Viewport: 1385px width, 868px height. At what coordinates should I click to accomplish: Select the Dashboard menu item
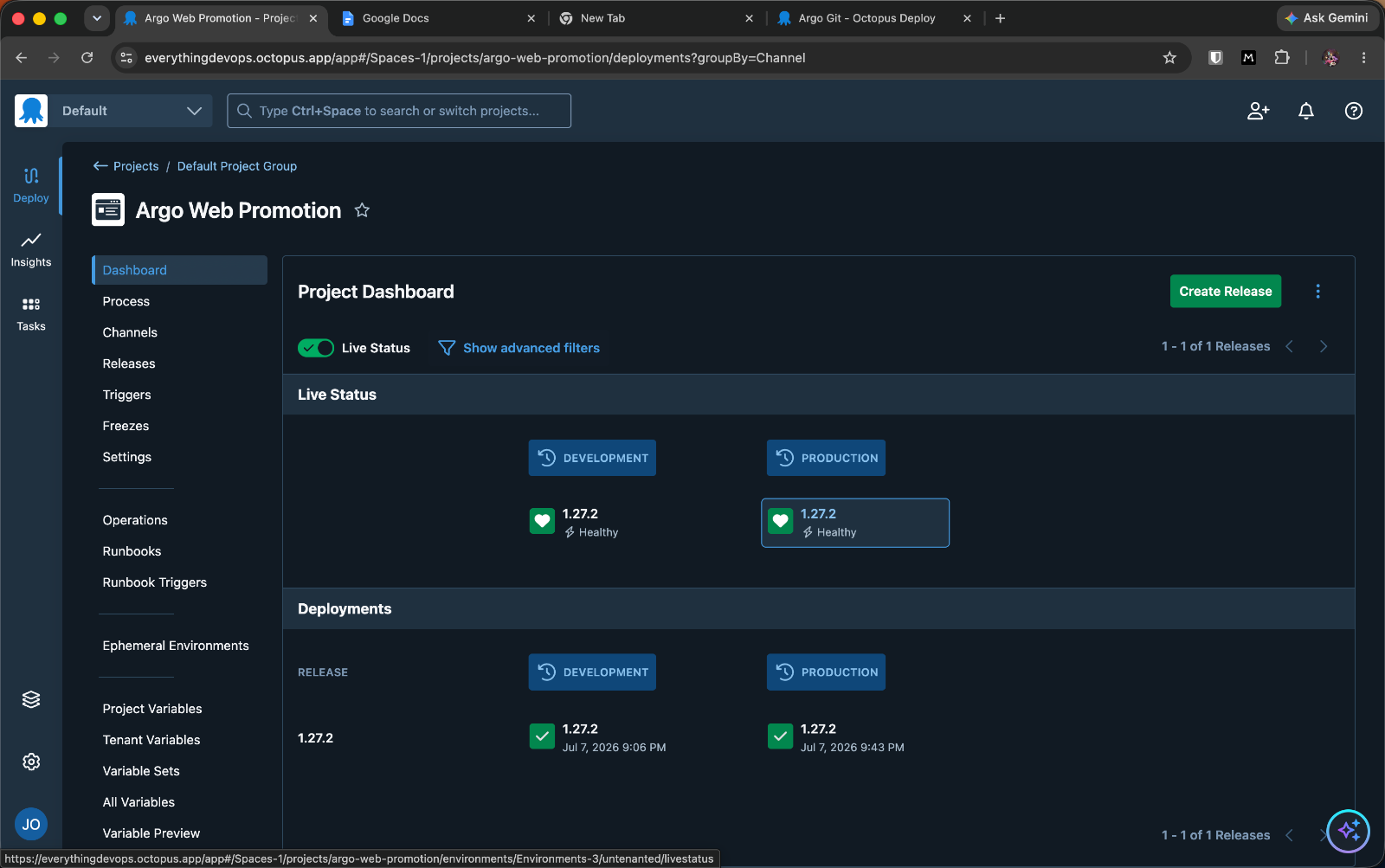pyautogui.click(x=179, y=270)
